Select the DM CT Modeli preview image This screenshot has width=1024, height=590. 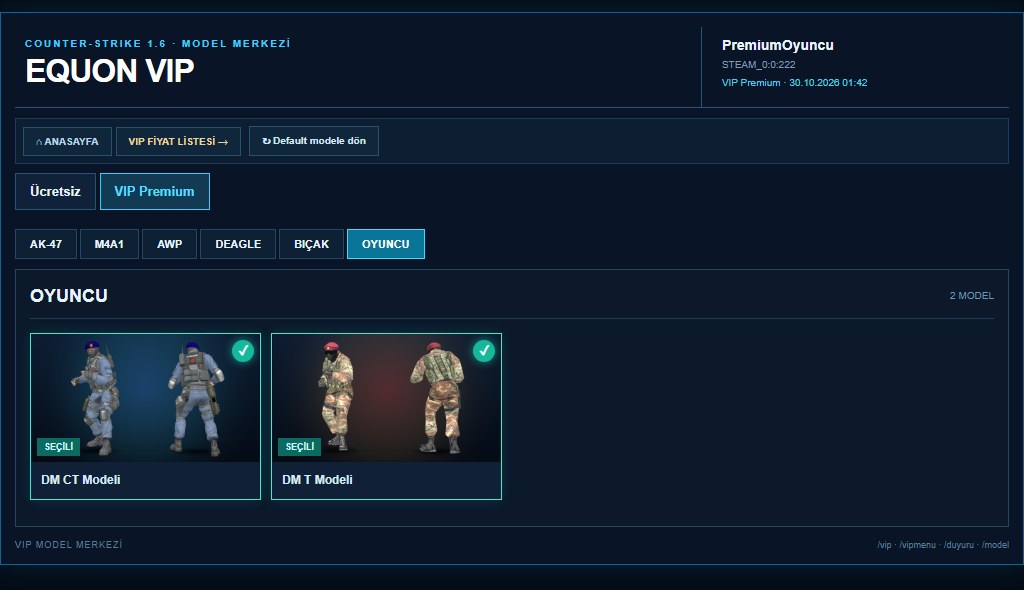[x=146, y=398]
